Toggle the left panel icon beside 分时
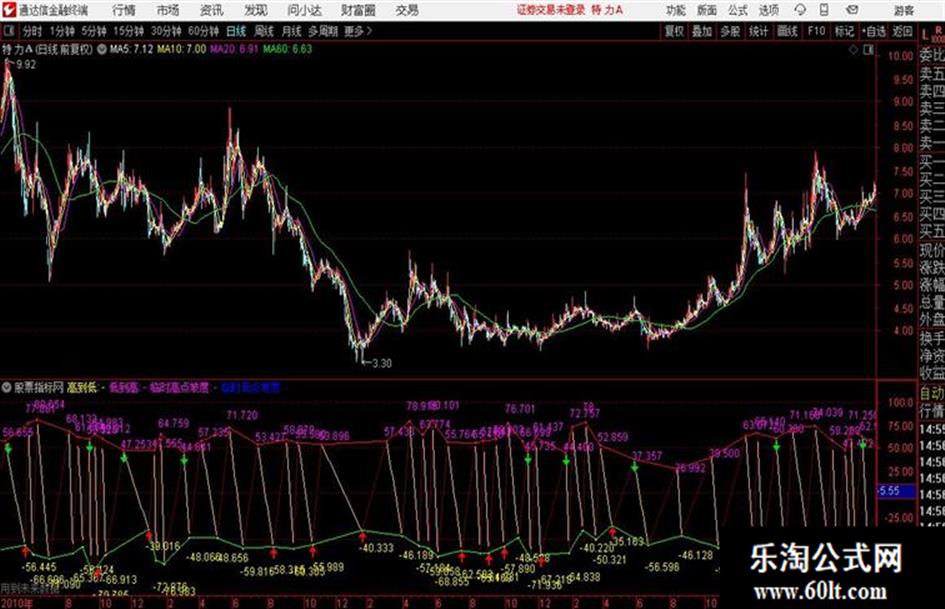The image size is (945, 609). tap(8, 31)
